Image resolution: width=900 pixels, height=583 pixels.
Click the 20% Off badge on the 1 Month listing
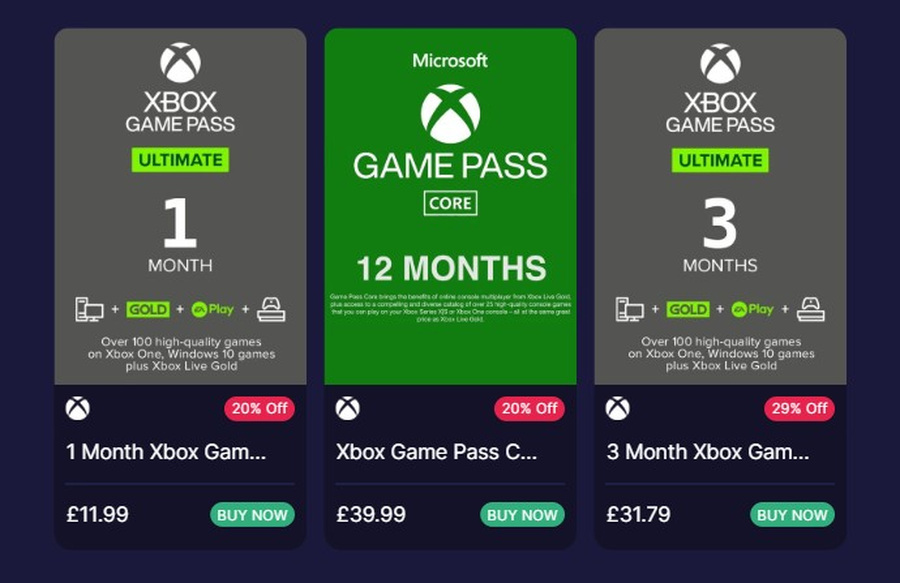coord(259,409)
